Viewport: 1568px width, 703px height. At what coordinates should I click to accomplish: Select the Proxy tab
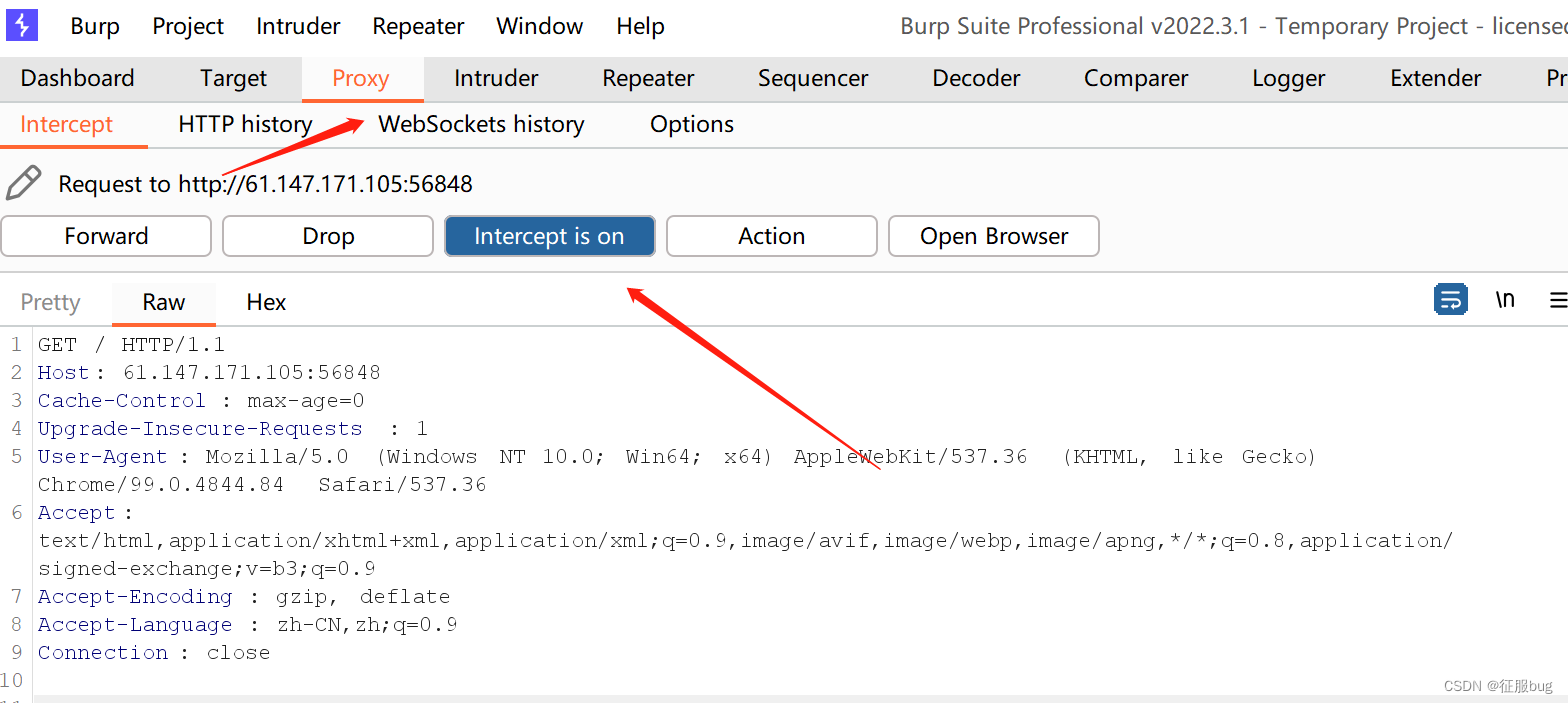click(361, 78)
